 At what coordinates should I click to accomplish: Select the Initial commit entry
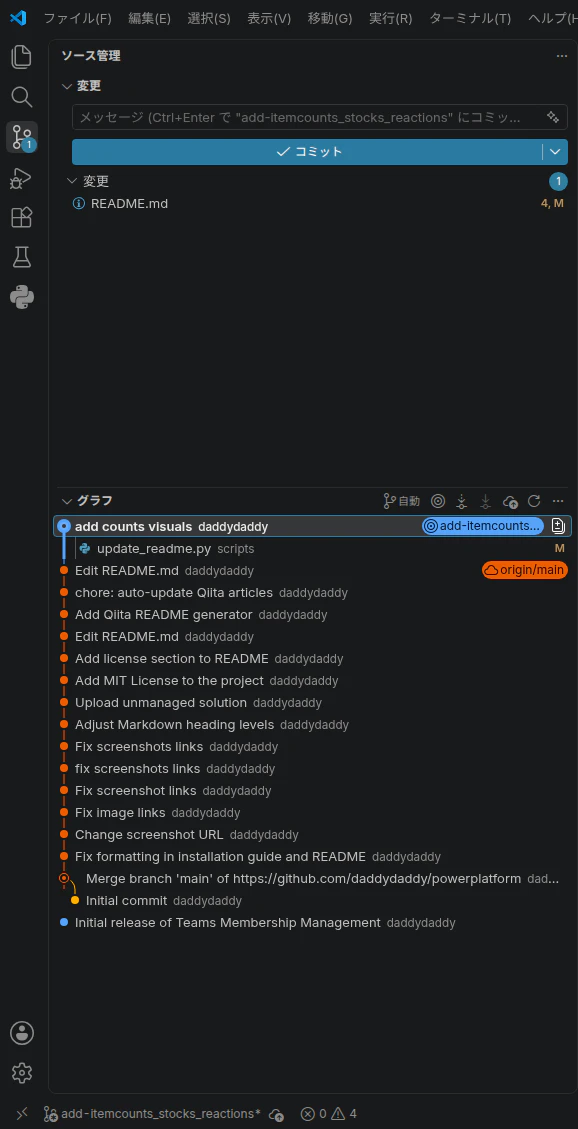click(x=312, y=901)
